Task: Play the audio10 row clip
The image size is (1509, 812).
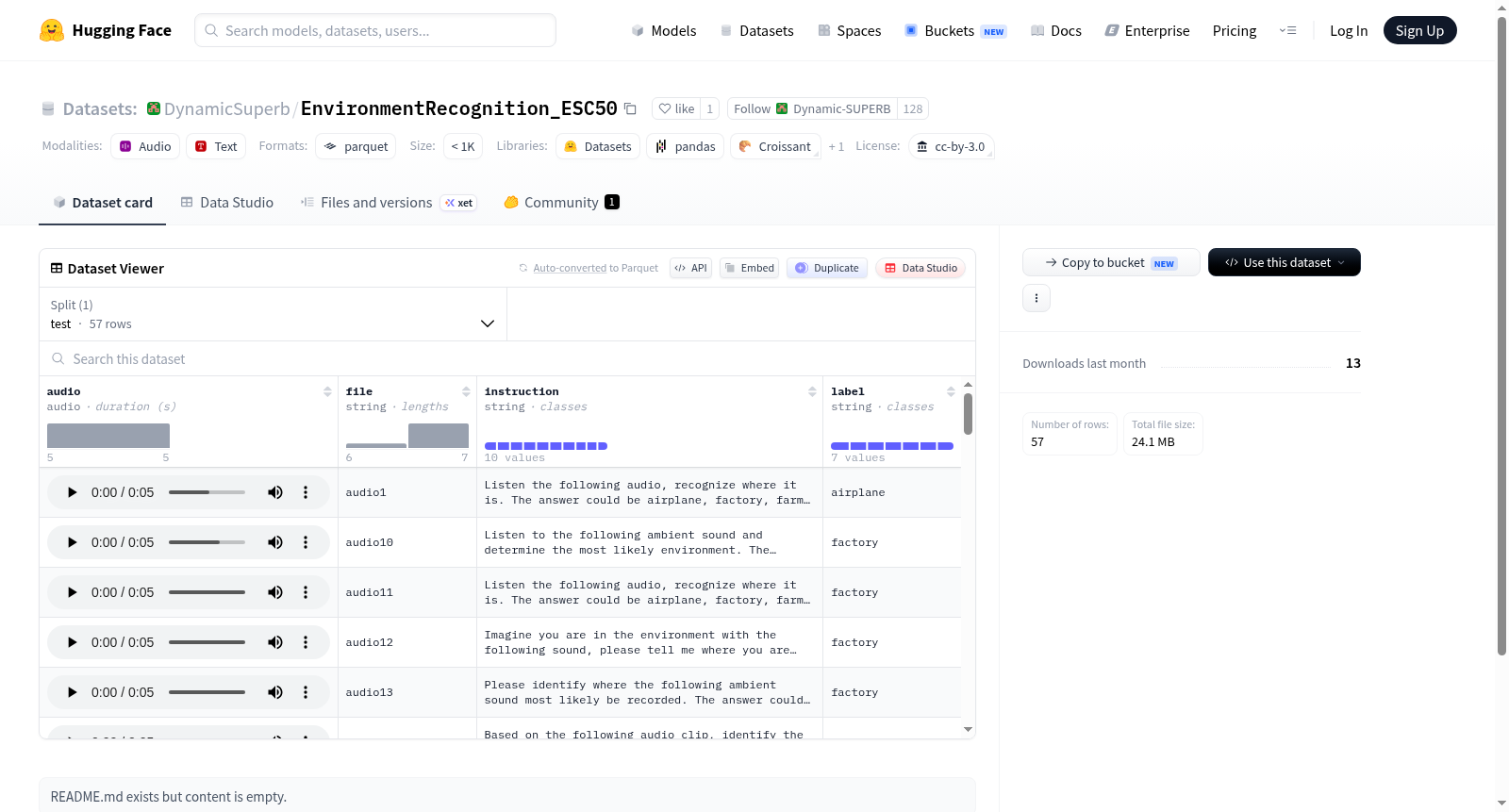Action: 72,542
